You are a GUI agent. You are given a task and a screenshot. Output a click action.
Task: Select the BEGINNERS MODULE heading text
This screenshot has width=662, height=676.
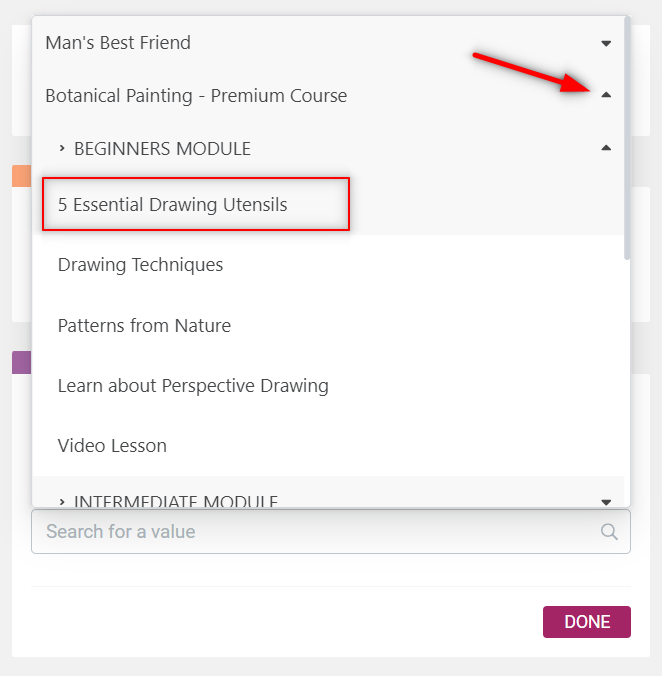(x=162, y=149)
